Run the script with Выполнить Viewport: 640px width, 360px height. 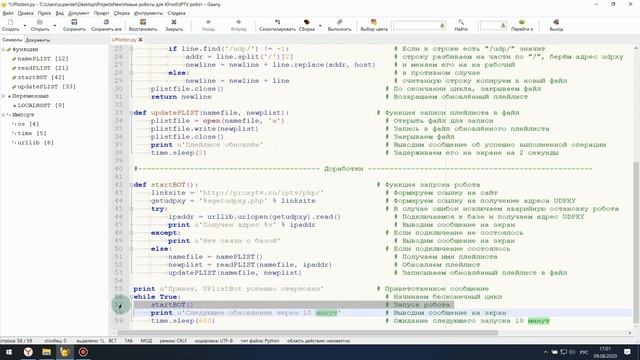(339, 25)
